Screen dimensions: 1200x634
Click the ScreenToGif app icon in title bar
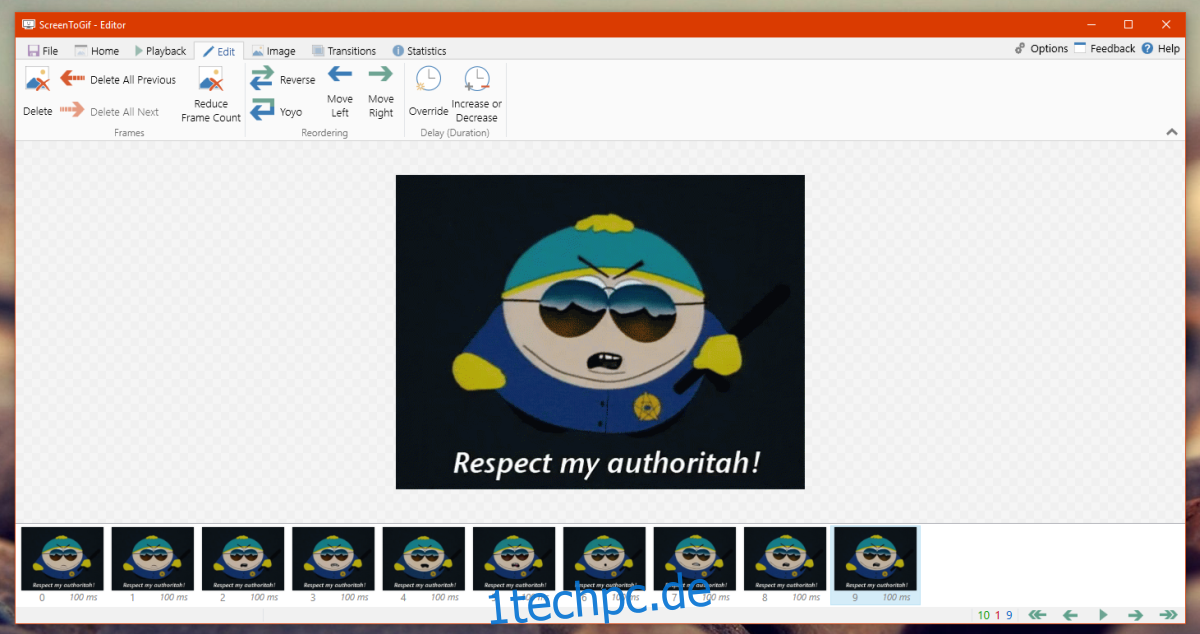(x=28, y=24)
